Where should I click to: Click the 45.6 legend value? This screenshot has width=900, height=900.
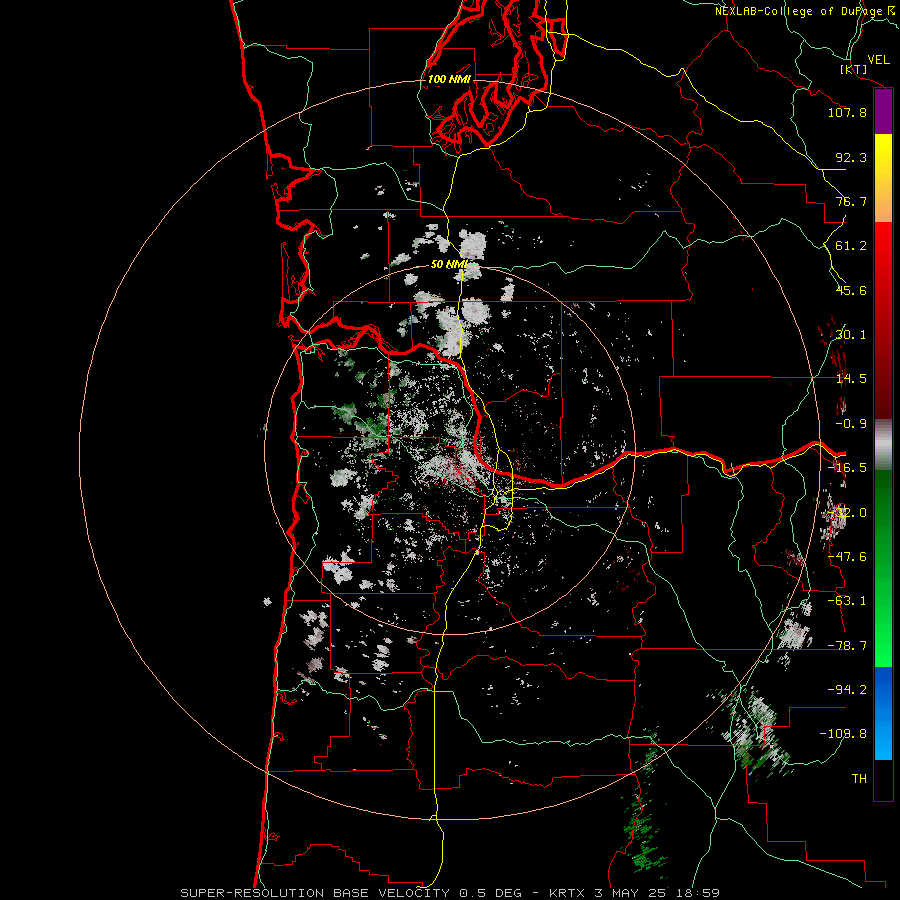pyautogui.click(x=851, y=290)
